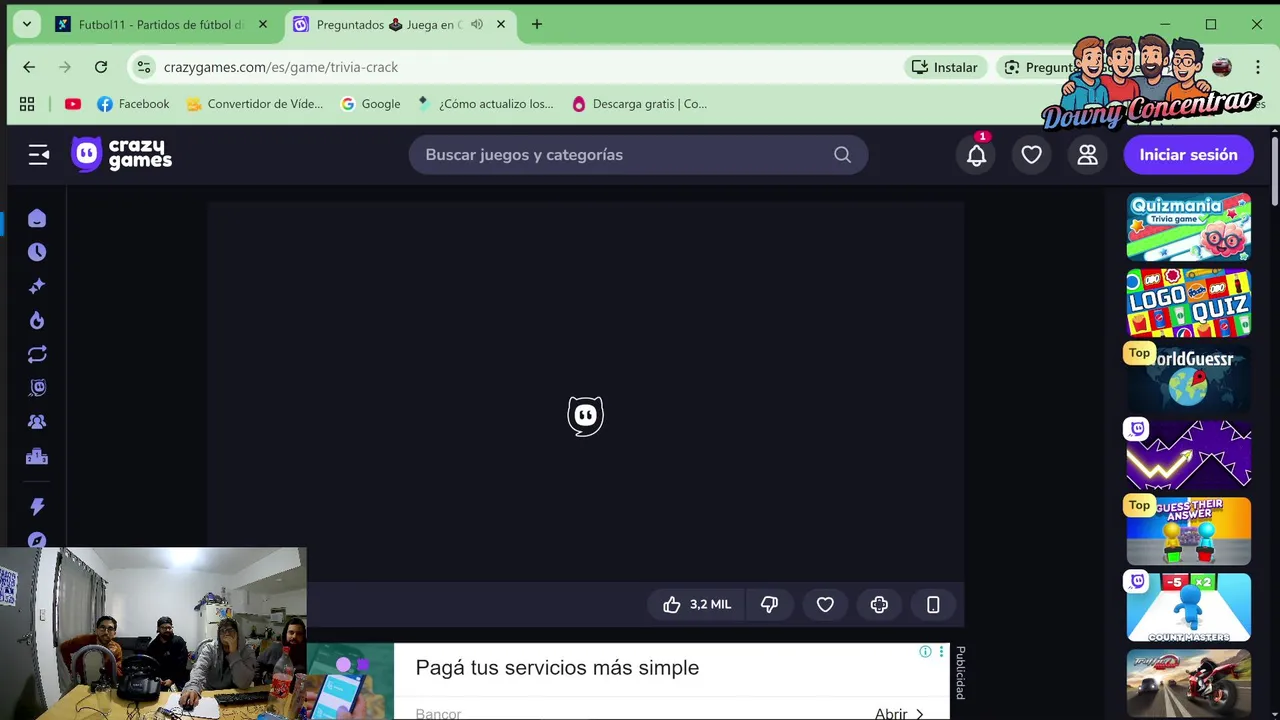The width and height of the screenshot is (1280, 720).
Task: Click the Abrir ad button
Action: tap(898, 713)
